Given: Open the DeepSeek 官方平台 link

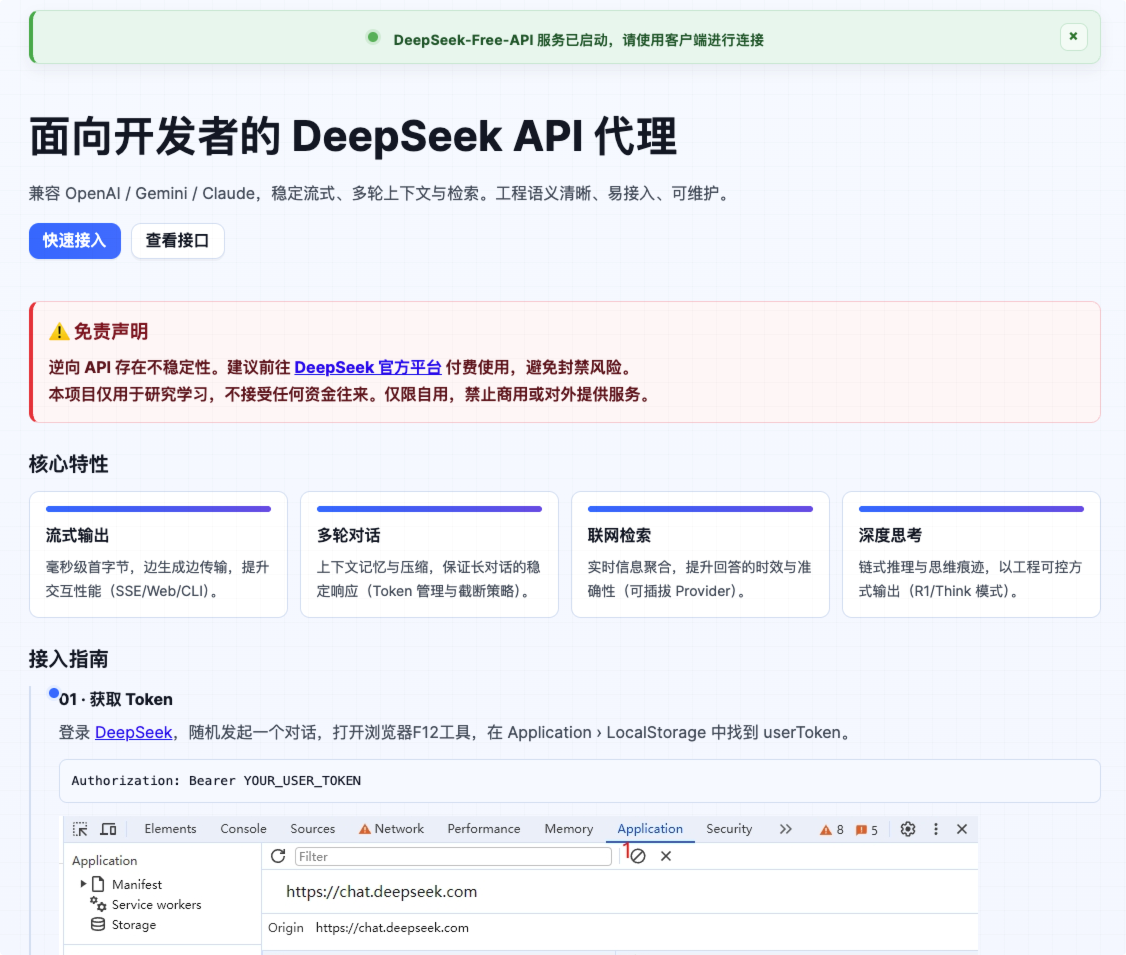Looking at the screenshot, I should coord(368,367).
